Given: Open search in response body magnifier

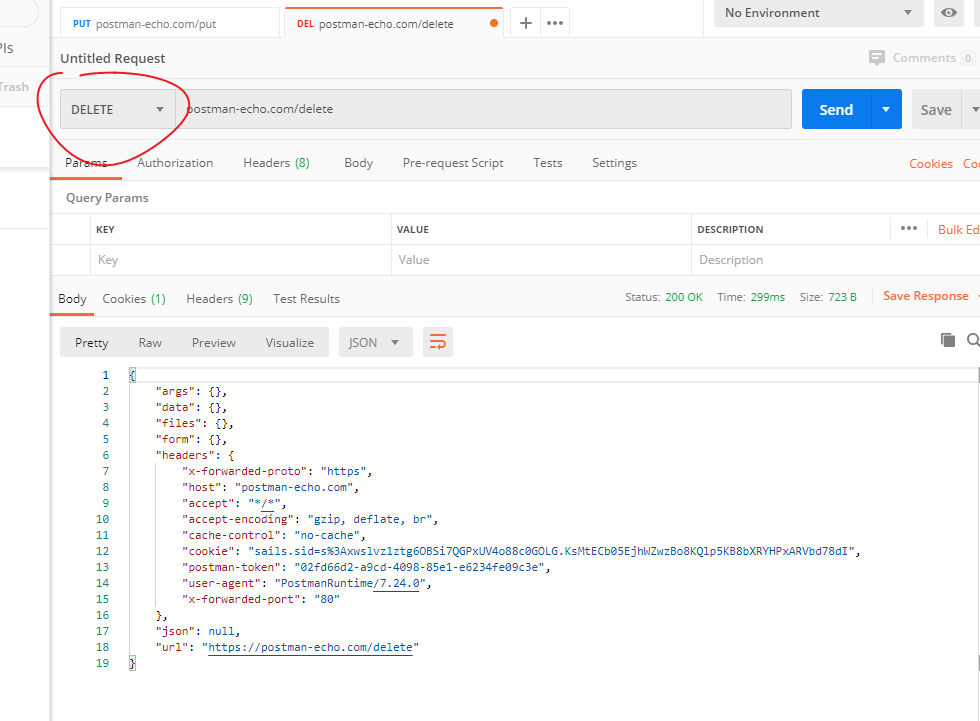Looking at the screenshot, I should [x=973, y=340].
